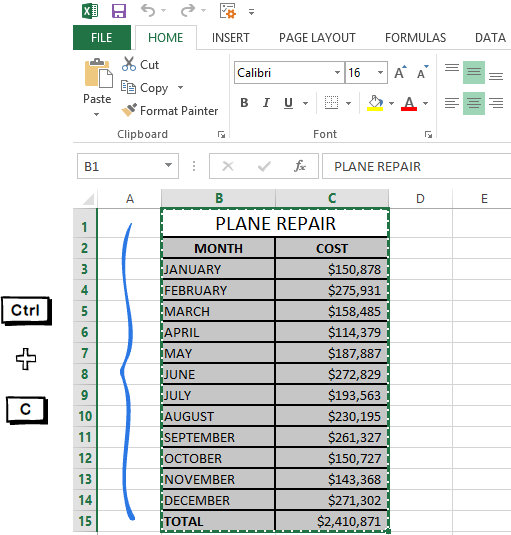Image resolution: width=511 pixels, height=535 pixels.
Task: Apply yellow fill color bucket
Action: click(375, 103)
